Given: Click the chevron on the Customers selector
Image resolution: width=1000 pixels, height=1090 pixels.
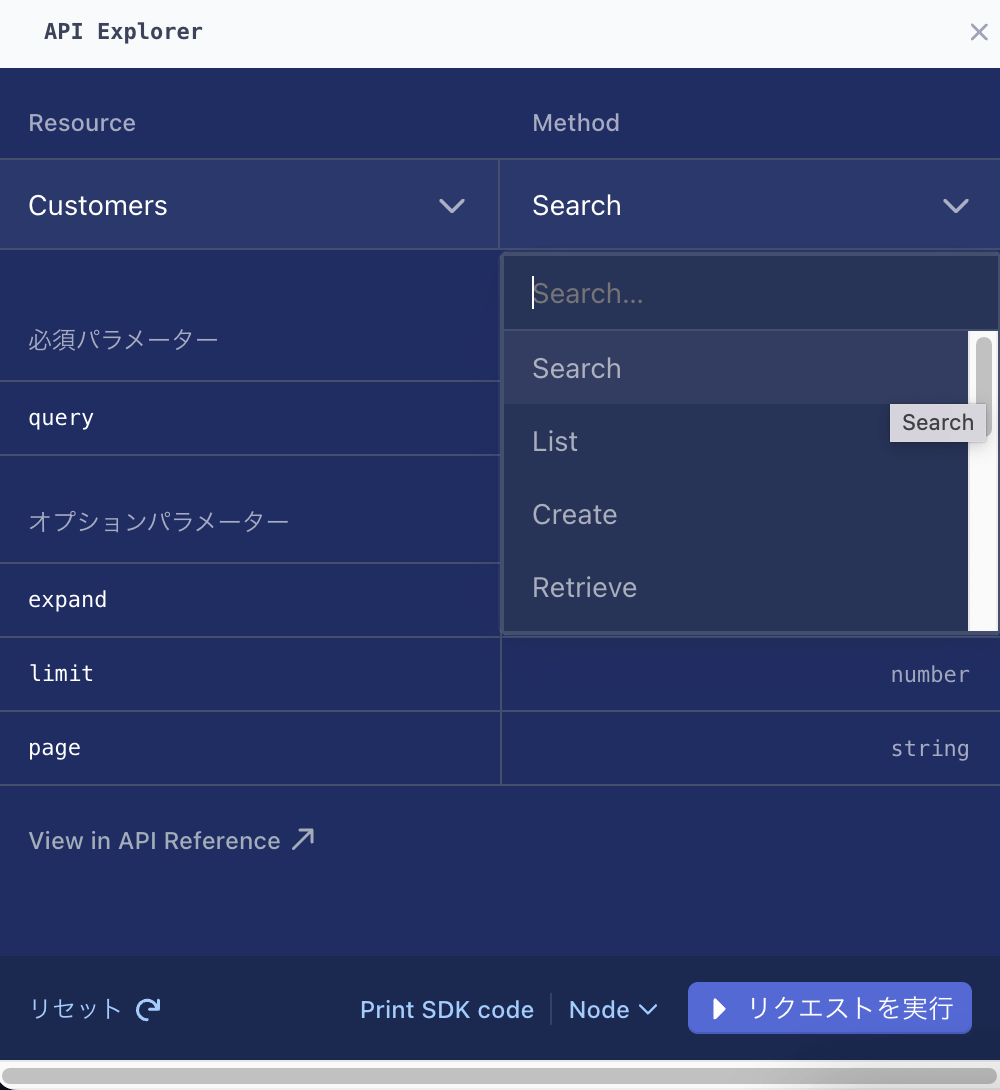Looking at the screenshot, I should (x=451, y=206).
